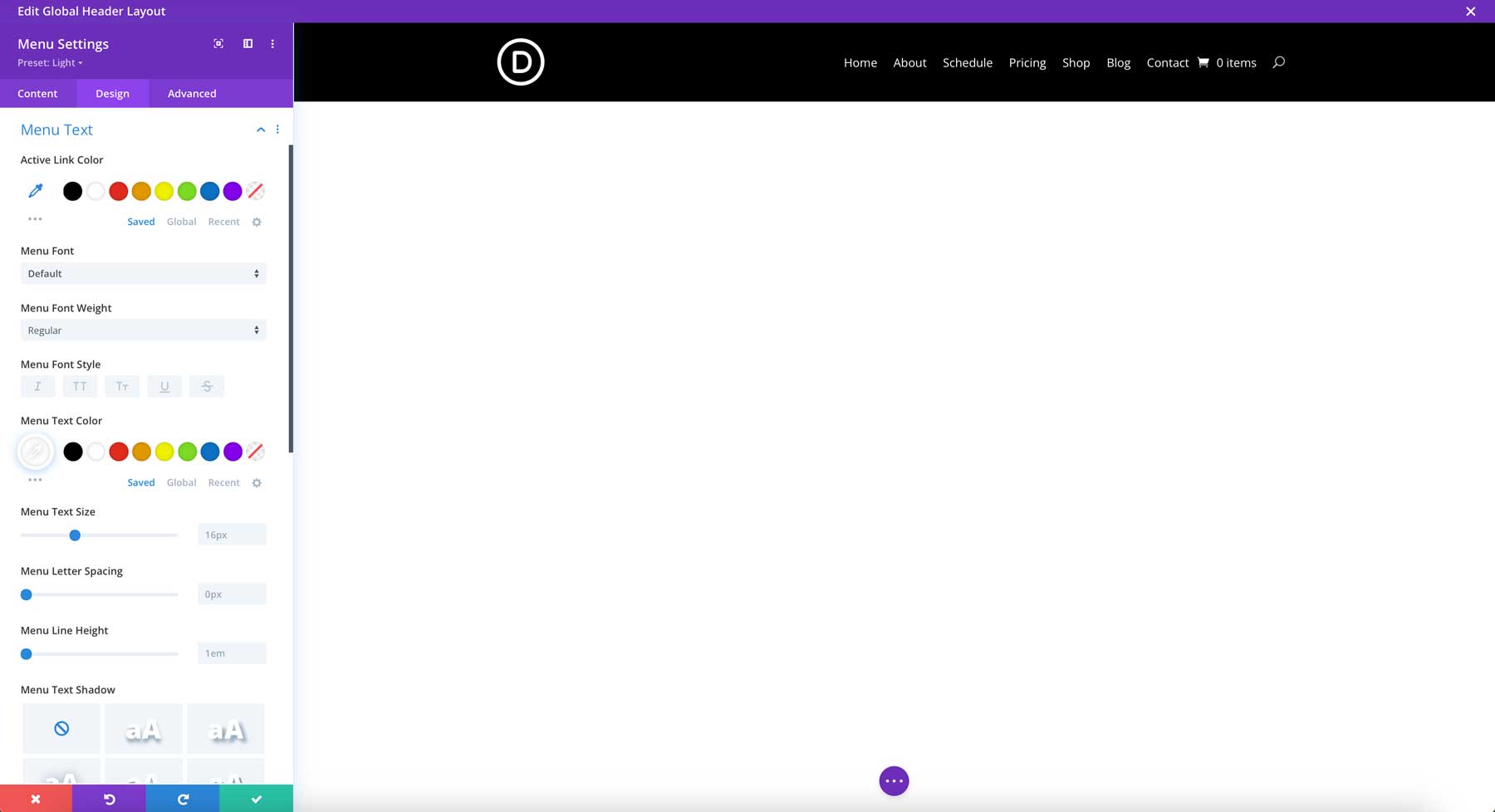Open the search icon in the header preview

1278,62
